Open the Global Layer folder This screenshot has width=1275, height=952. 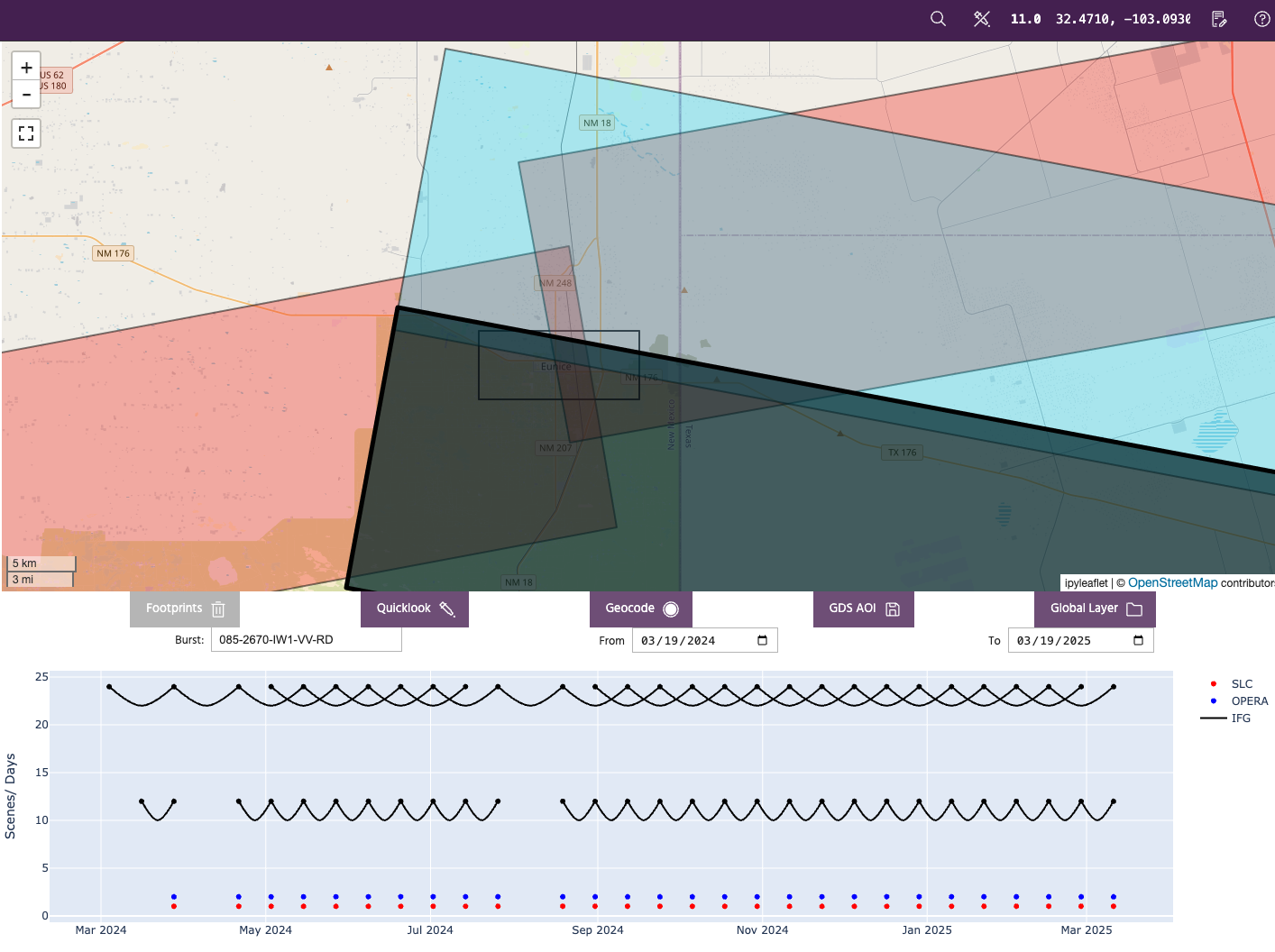[1095, 609]
